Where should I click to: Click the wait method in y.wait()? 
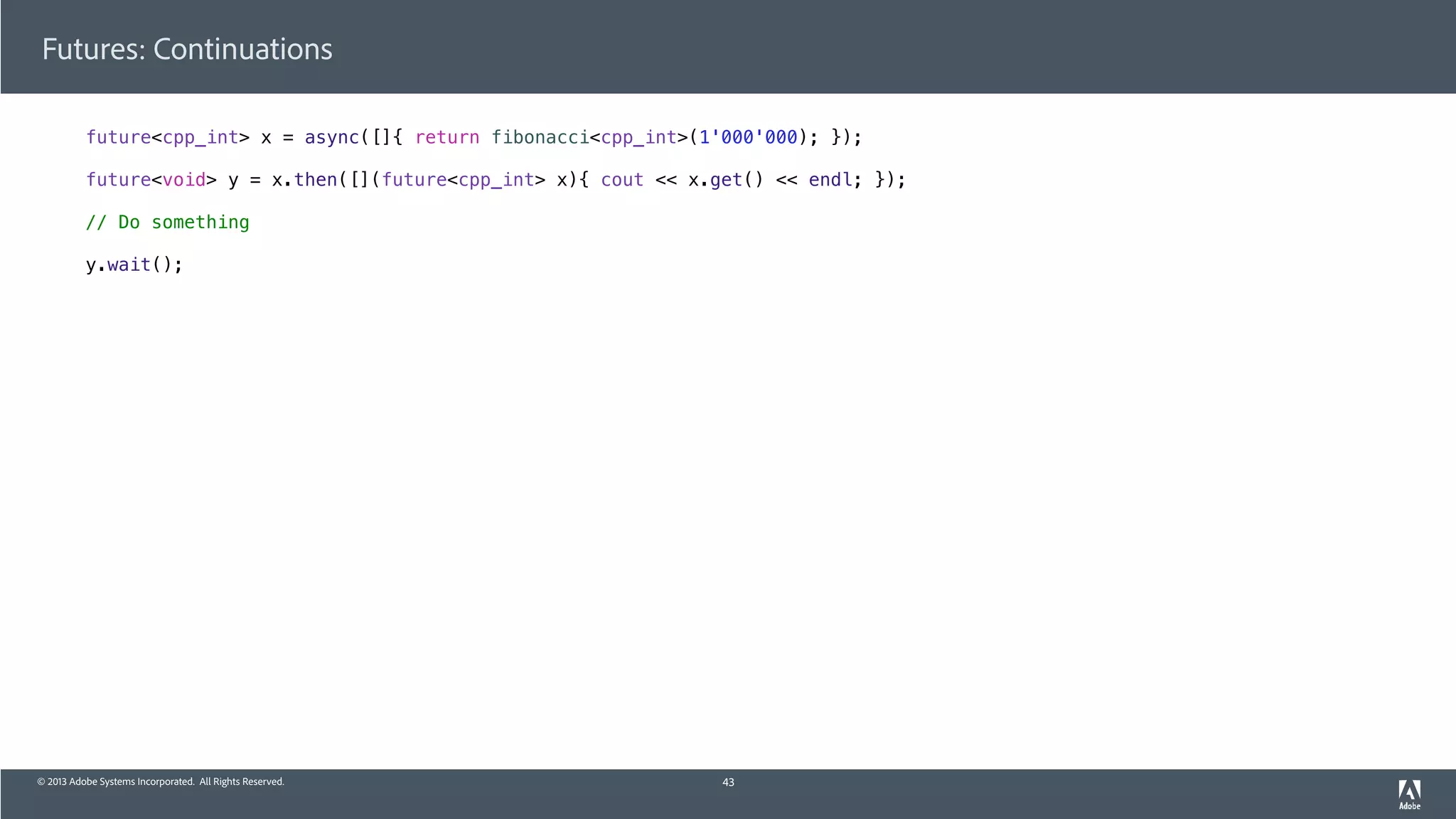coord(129,264)
